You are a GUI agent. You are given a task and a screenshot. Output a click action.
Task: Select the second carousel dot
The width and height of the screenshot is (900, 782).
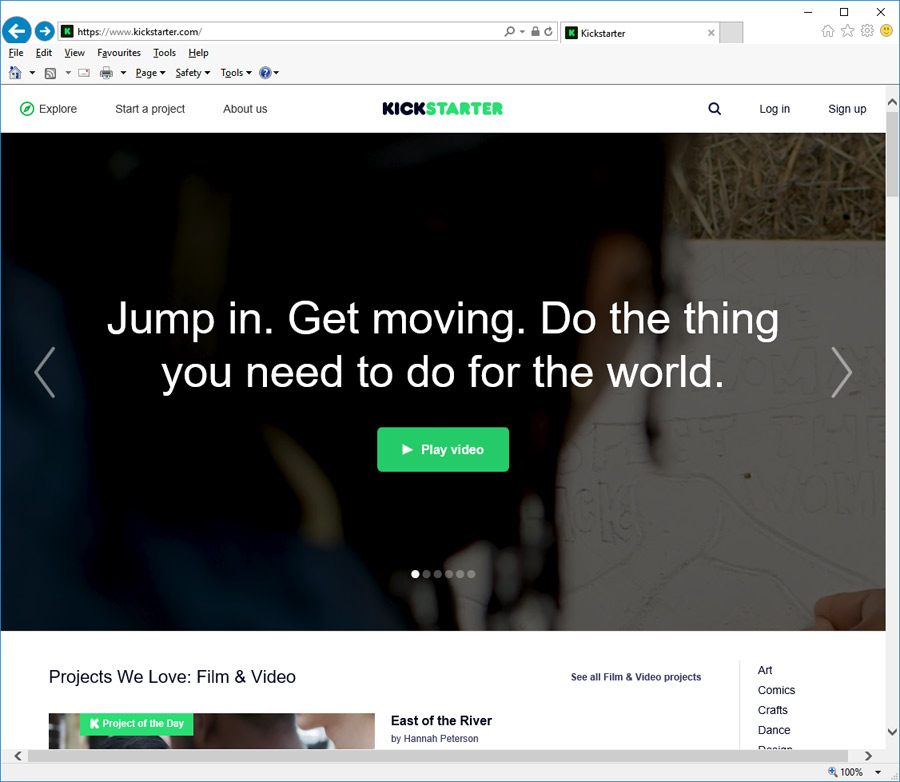click(426, 574)
